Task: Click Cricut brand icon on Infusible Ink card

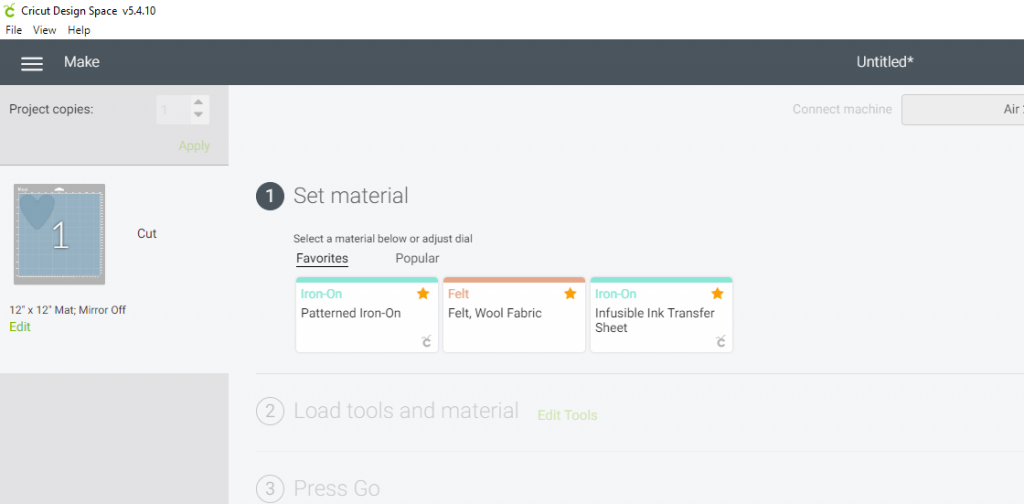Action: 720,341
